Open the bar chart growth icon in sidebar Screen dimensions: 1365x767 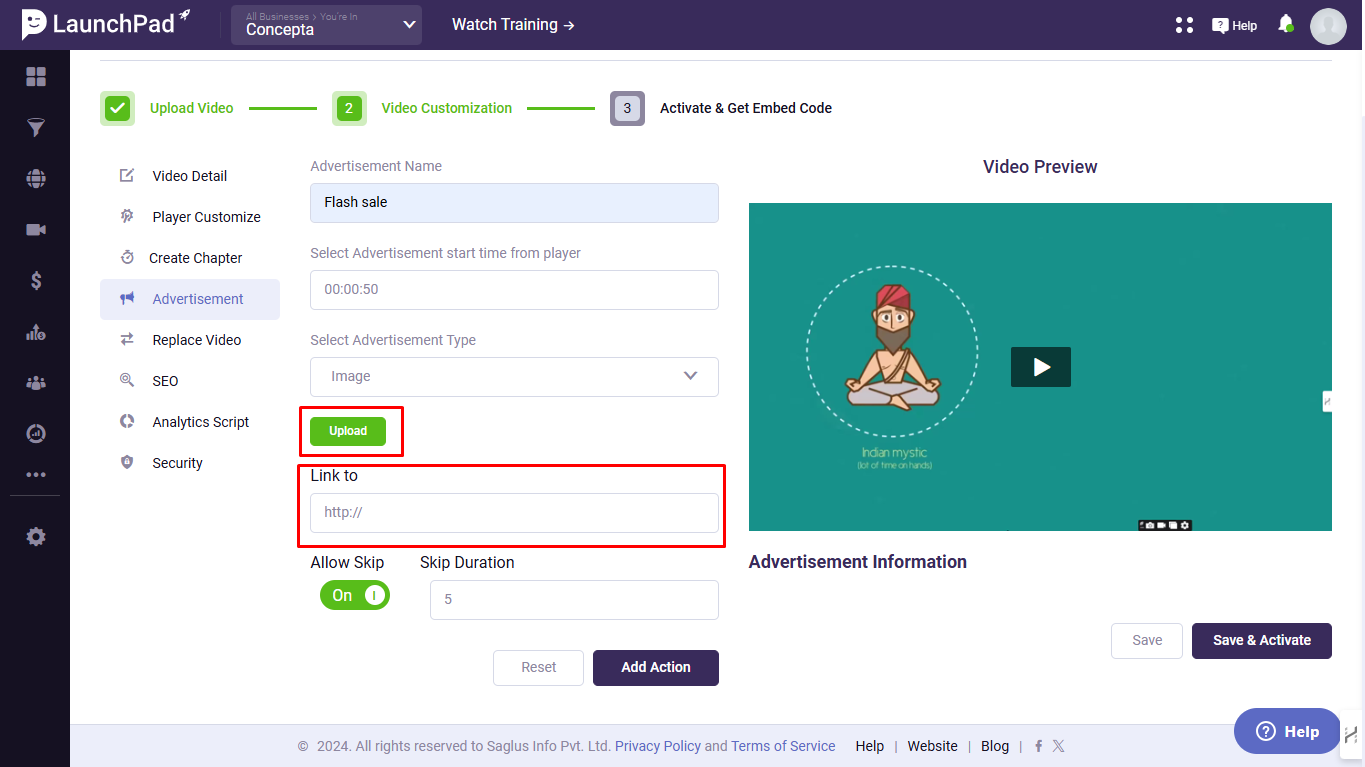pos(36,332)
